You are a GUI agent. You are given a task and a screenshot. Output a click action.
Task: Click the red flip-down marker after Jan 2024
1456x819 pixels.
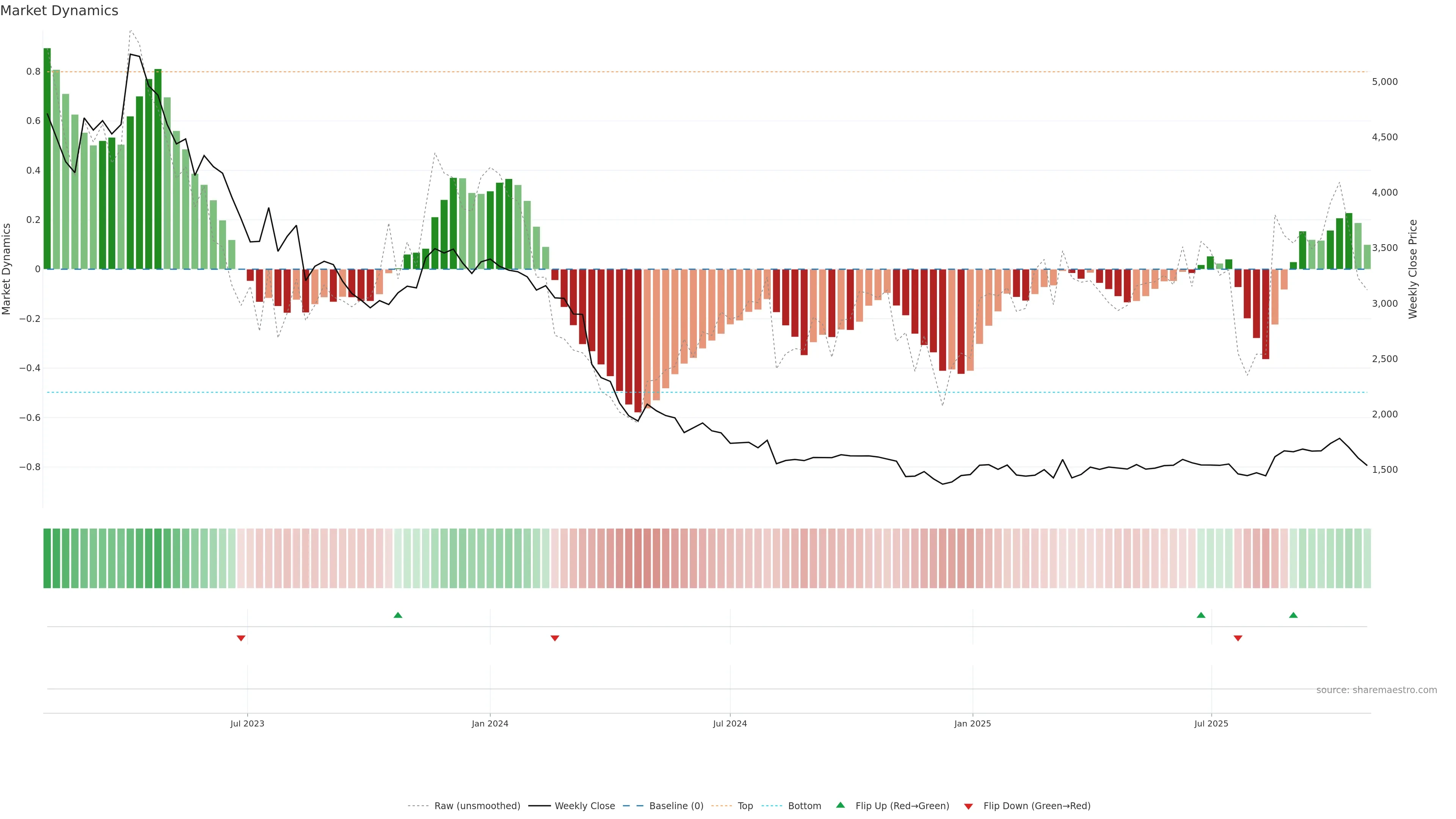(554, 638)
